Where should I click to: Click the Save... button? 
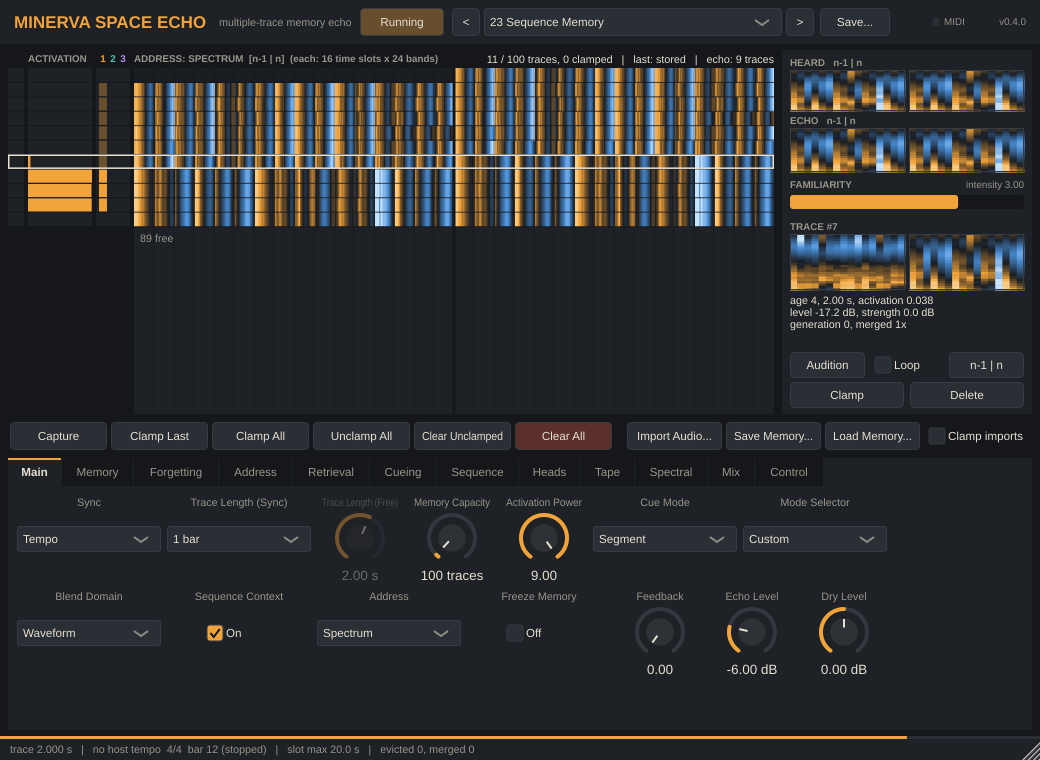[855, 22]
